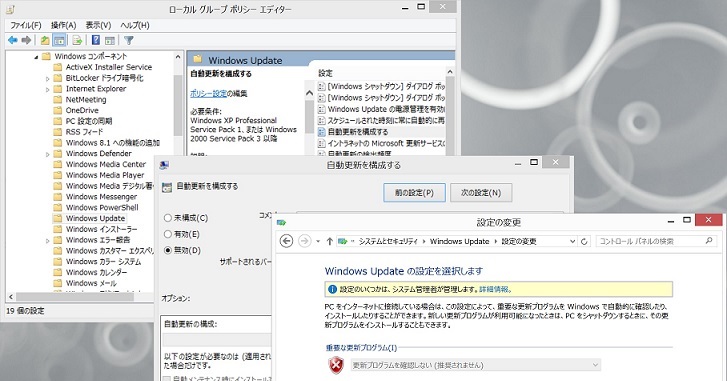Image resolution: width=727 pixels, height=381 pixels.
Task: Click the red shield icon under 重要な更新プログラム
Action: click(336, 365)
